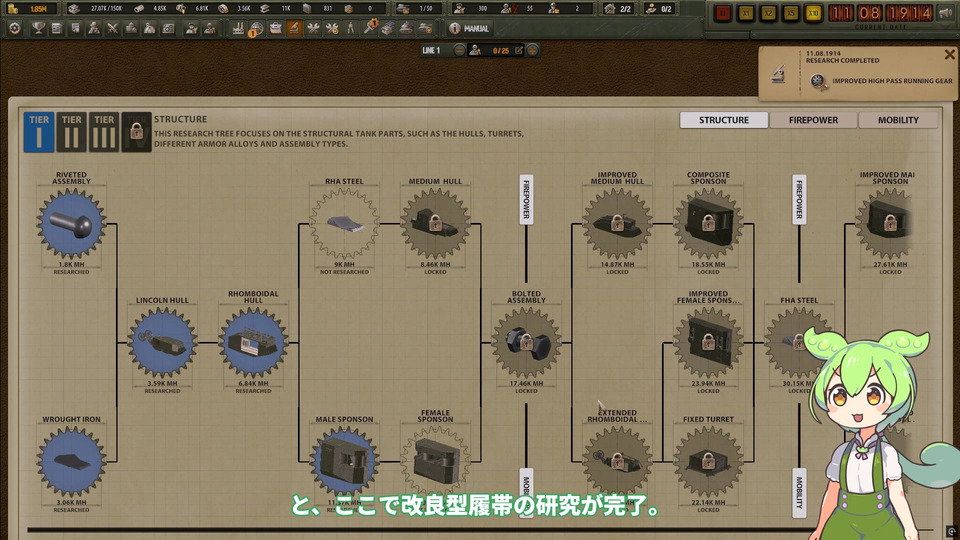Select the Firepower research tree tab
The width and height of the screenshot is (960, 540).
tap(813, 120)
